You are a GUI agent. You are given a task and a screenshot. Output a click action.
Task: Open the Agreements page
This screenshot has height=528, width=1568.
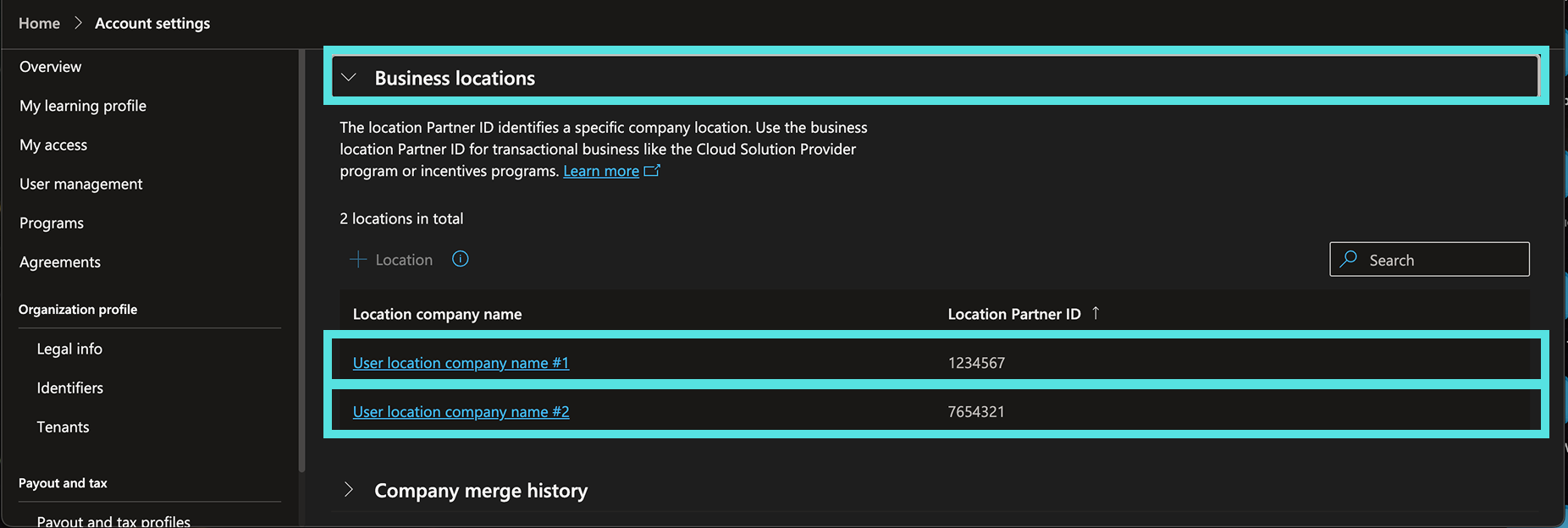pos(60,262)
